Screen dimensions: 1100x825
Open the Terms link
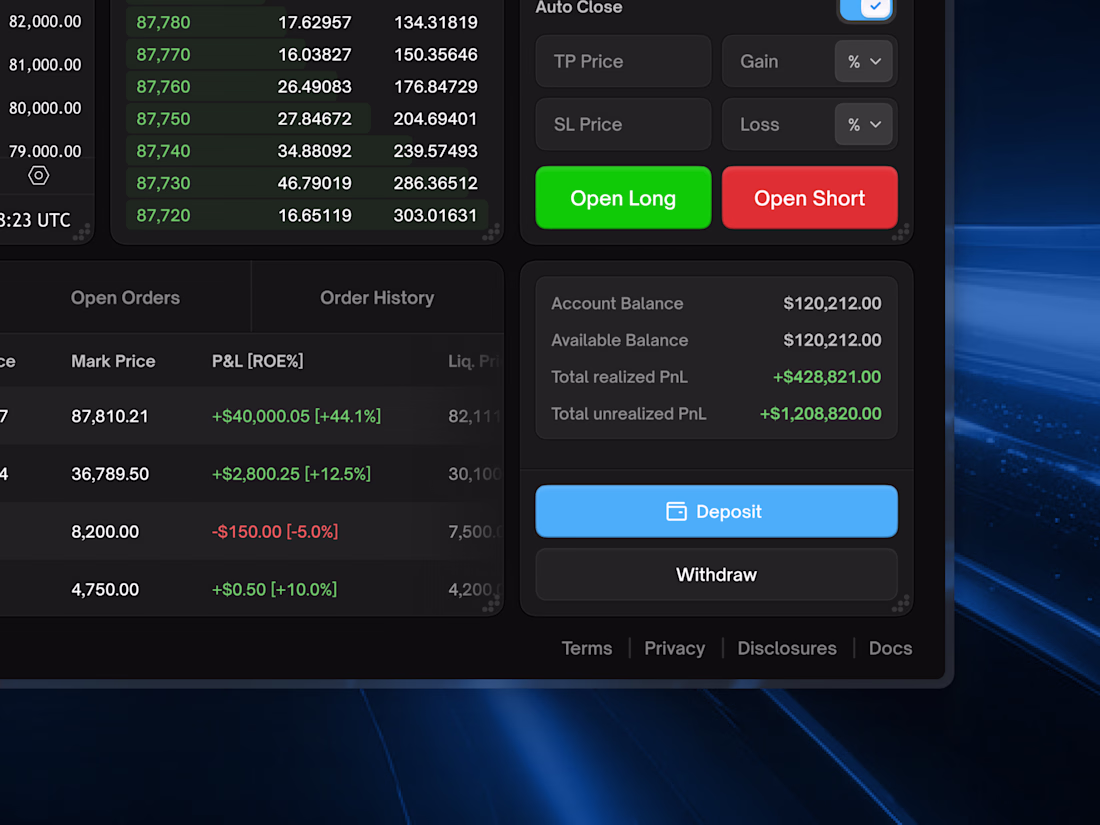click(586, 648)
